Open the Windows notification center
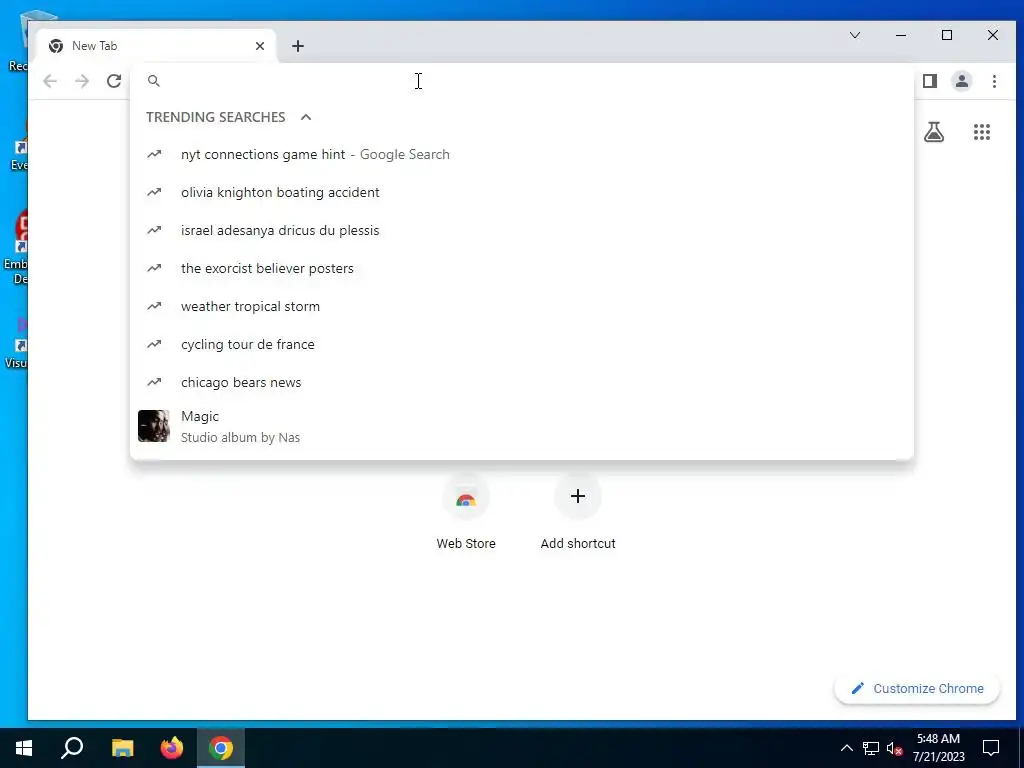The width and height of the screenshot is (1024, 768). pyautogui.click(x=991, y=748)
